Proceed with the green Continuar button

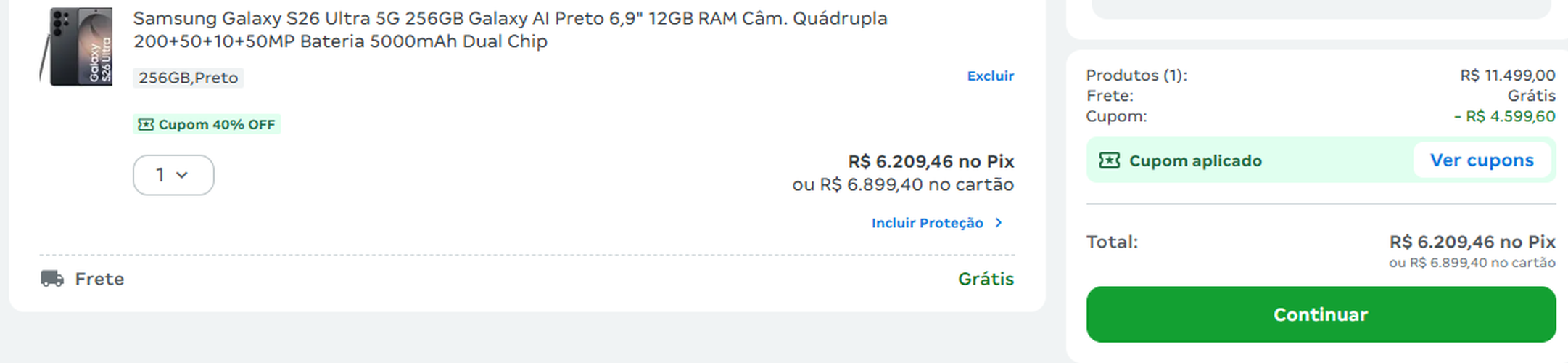tap(1321, 314)
